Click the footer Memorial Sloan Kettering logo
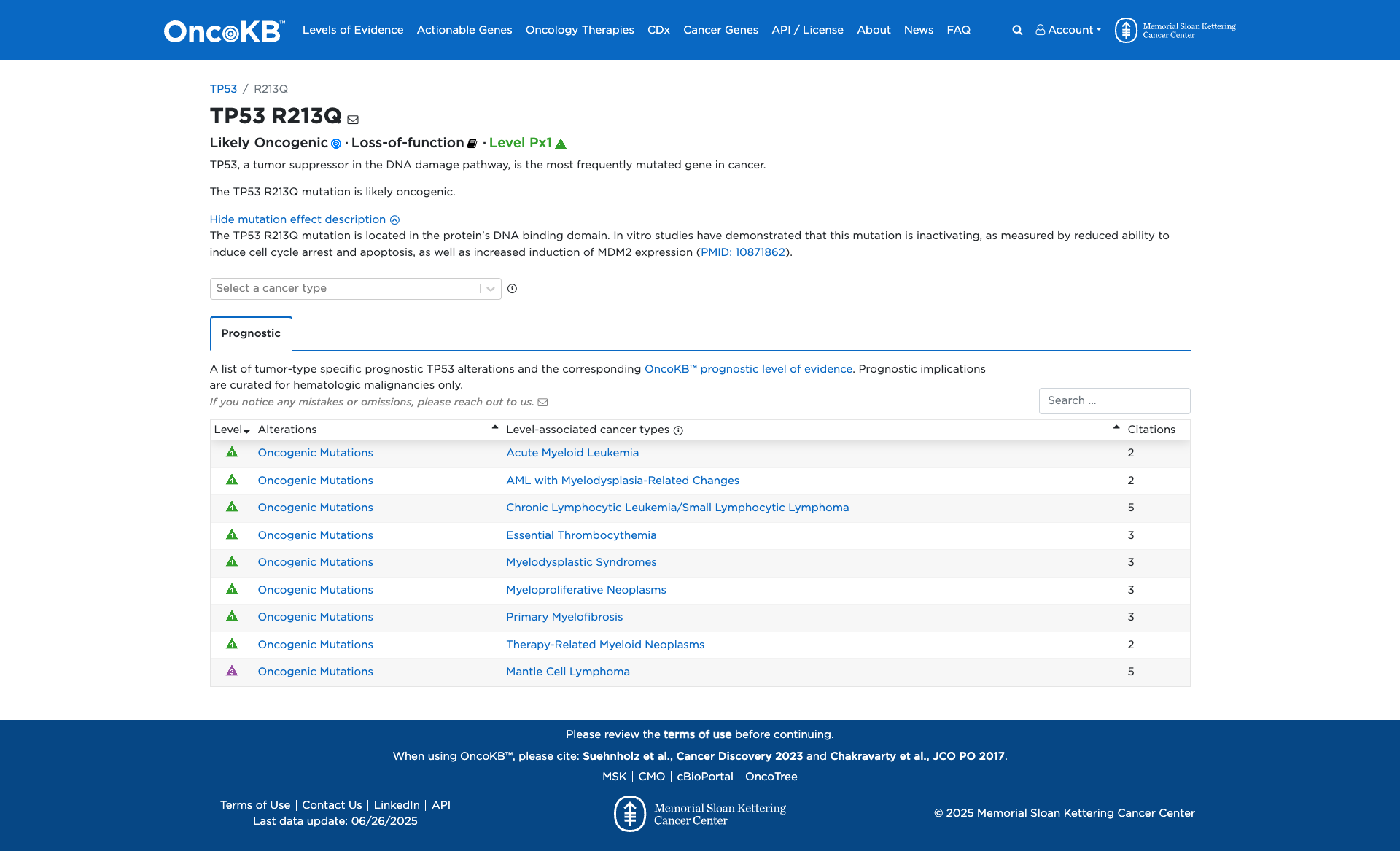 (700, 813)
